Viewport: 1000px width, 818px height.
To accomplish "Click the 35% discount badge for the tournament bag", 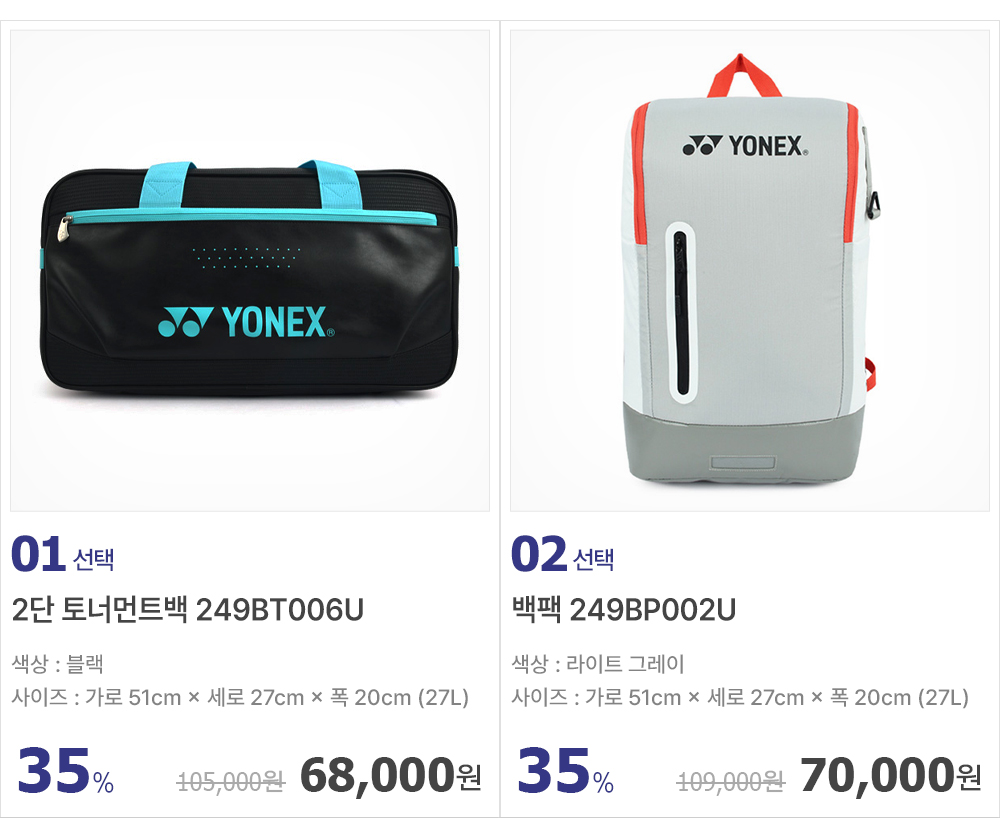I will coord(66,770).
